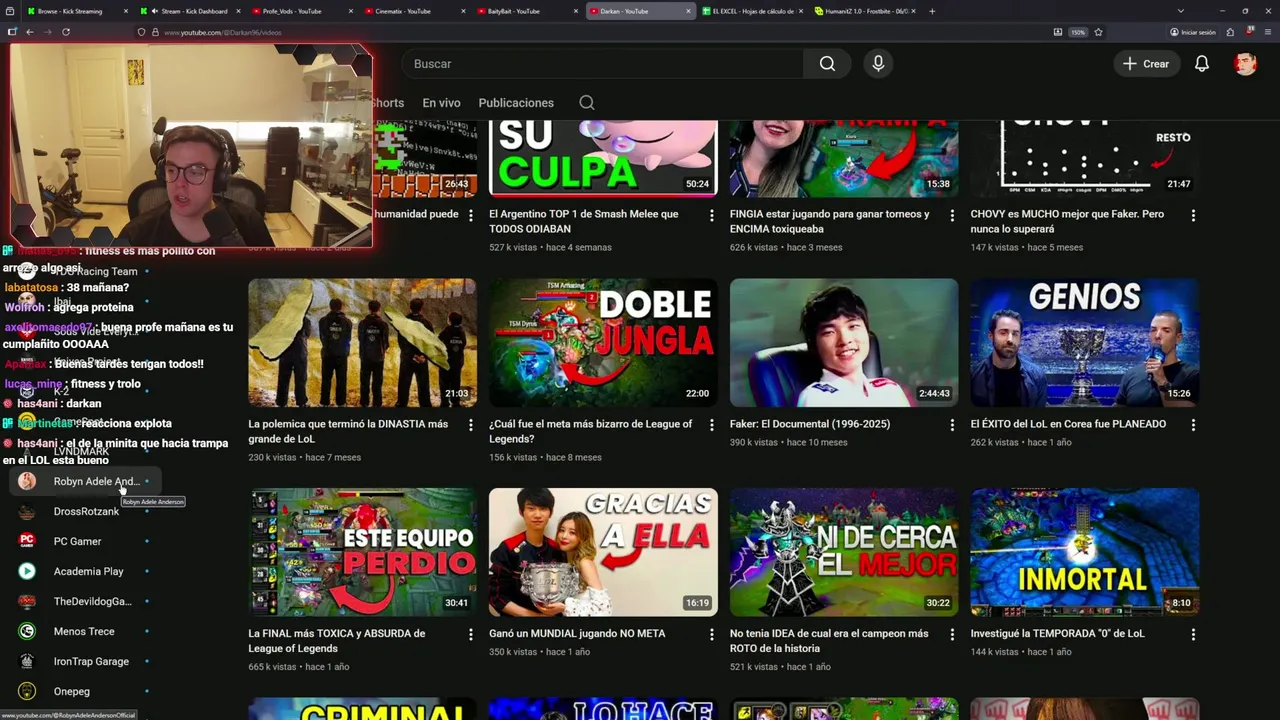The image size is (1280, 720).
Task: Switch to the En vivo tab
Action: 441,103
